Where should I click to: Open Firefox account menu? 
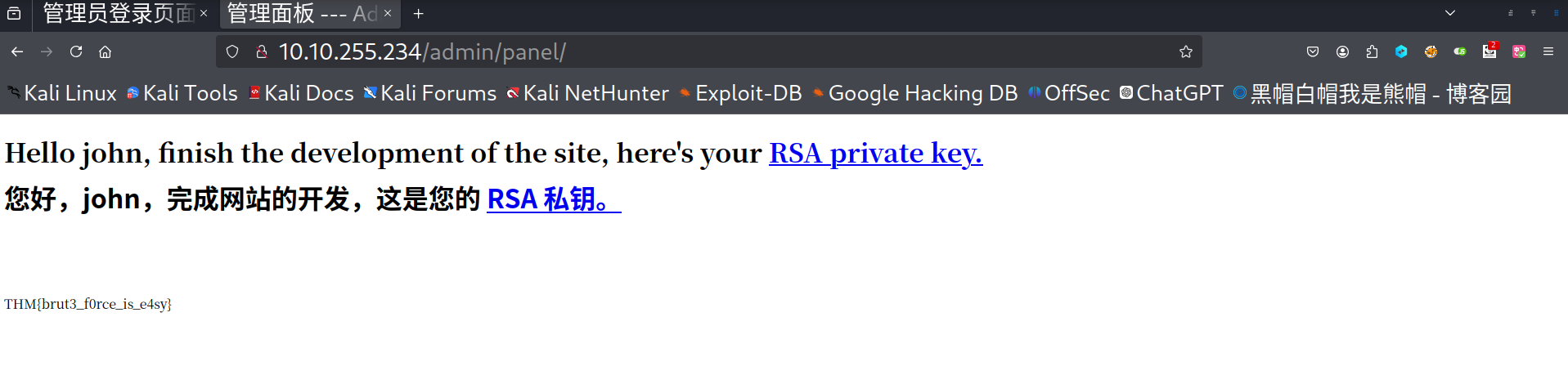1342,51
